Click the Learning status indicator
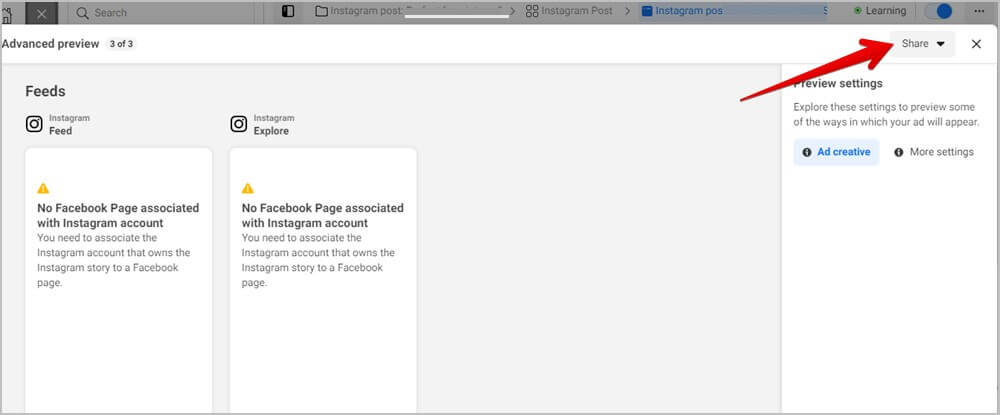Image resolution: width=1000 pixels, height=415 pixels. click(x=879, y=11)
